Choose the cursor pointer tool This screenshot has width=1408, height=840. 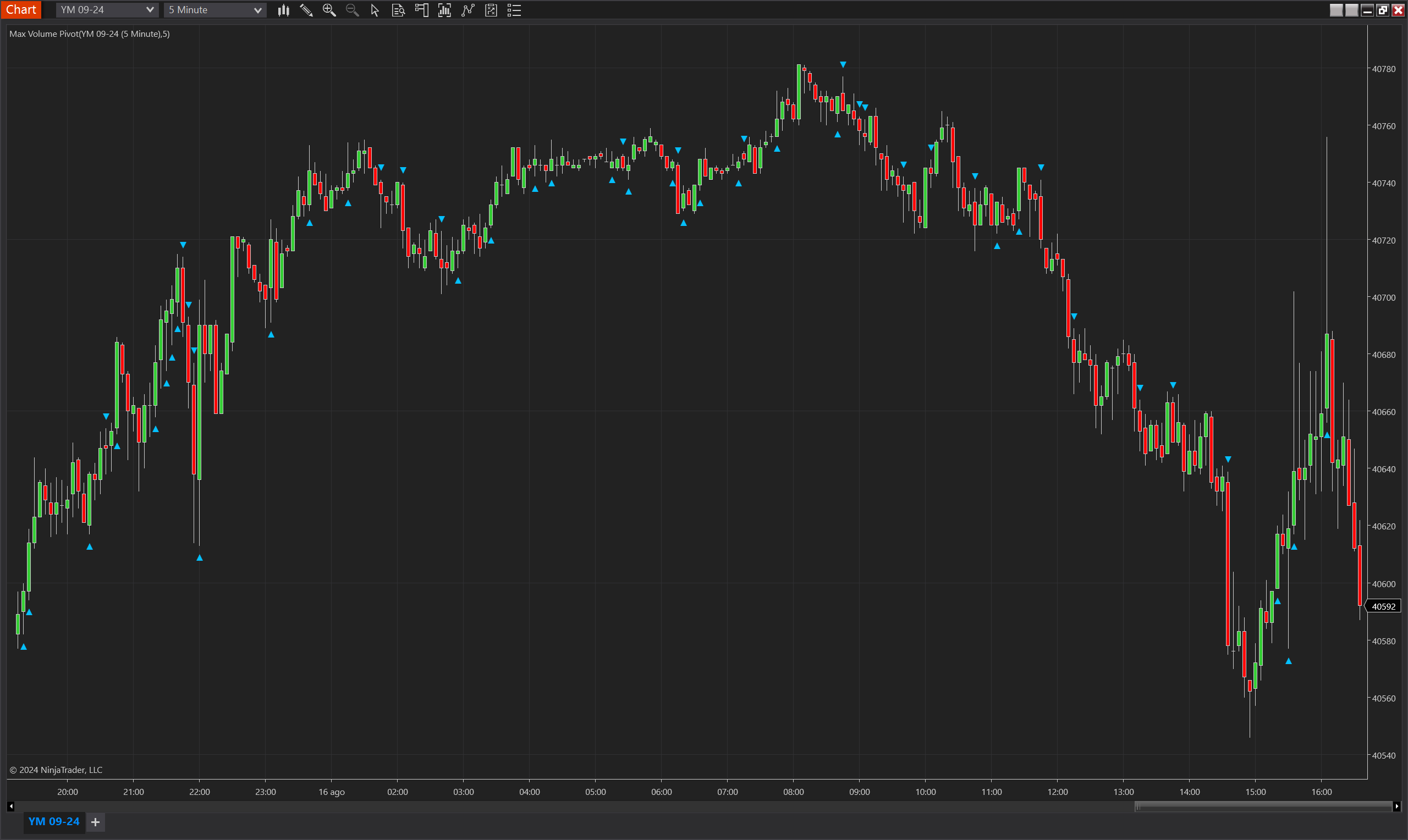(375, 10)
